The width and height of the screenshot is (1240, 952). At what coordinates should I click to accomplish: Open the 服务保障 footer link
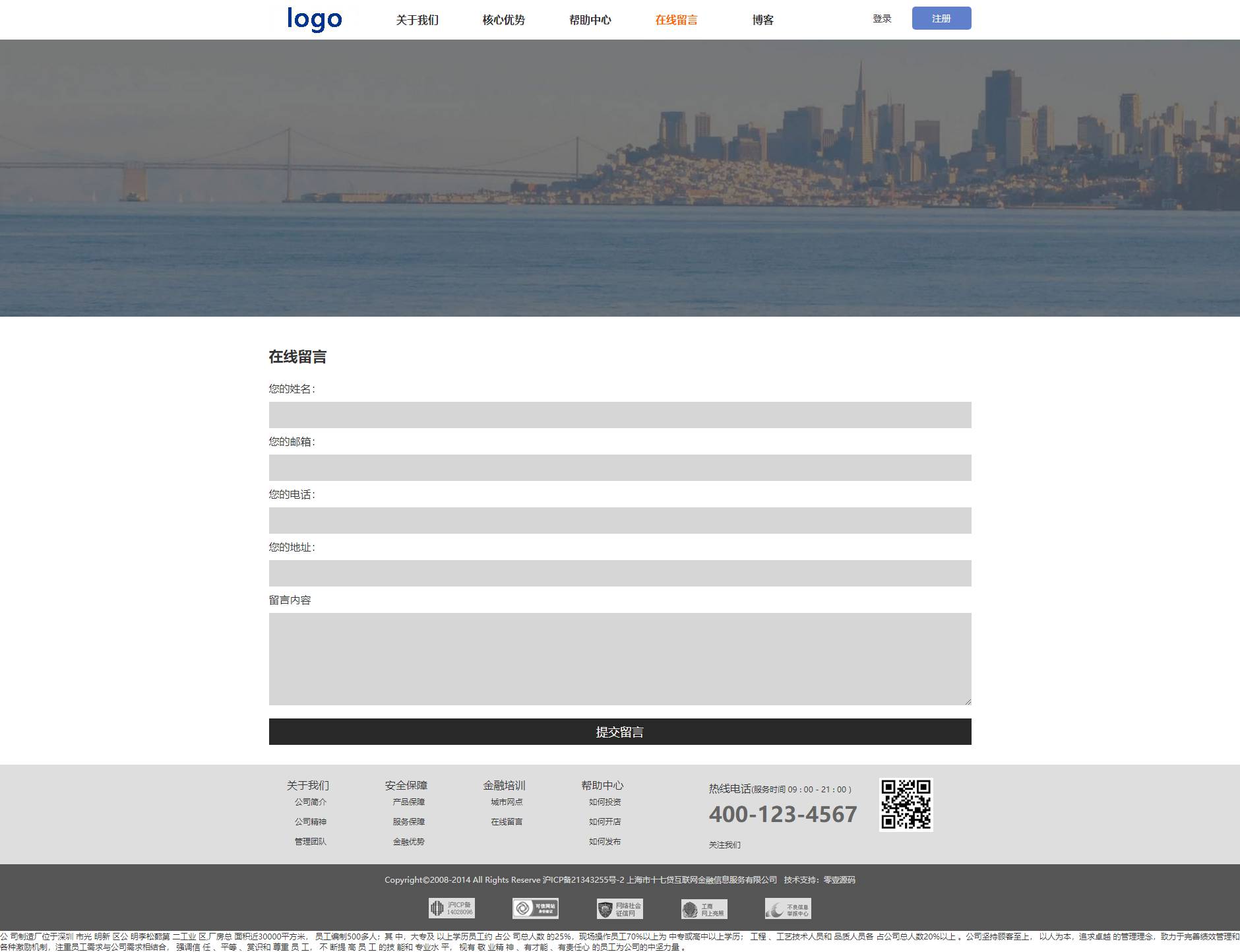409,822
